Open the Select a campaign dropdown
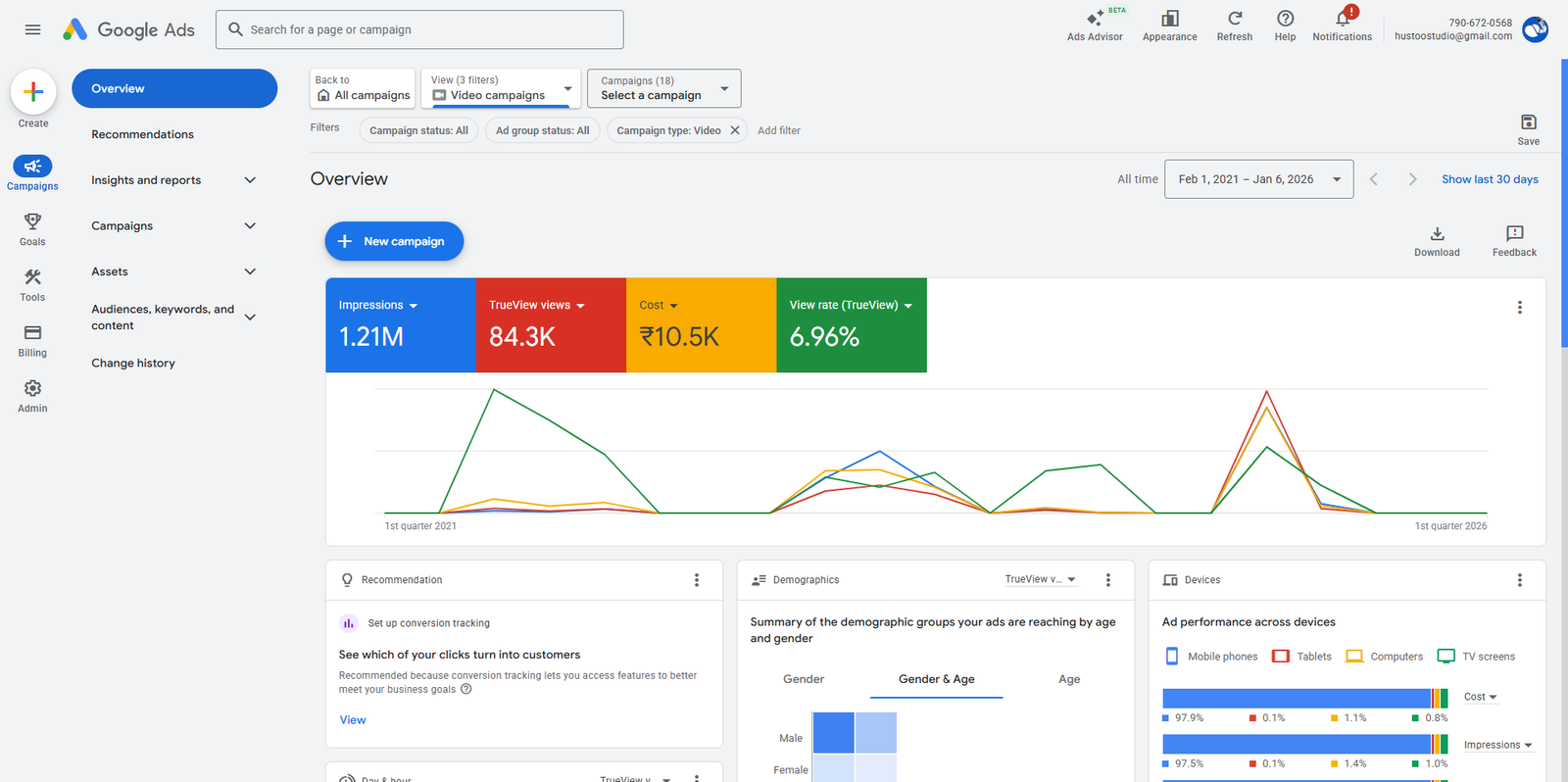1568x782 pixels. tap(663, 88)
